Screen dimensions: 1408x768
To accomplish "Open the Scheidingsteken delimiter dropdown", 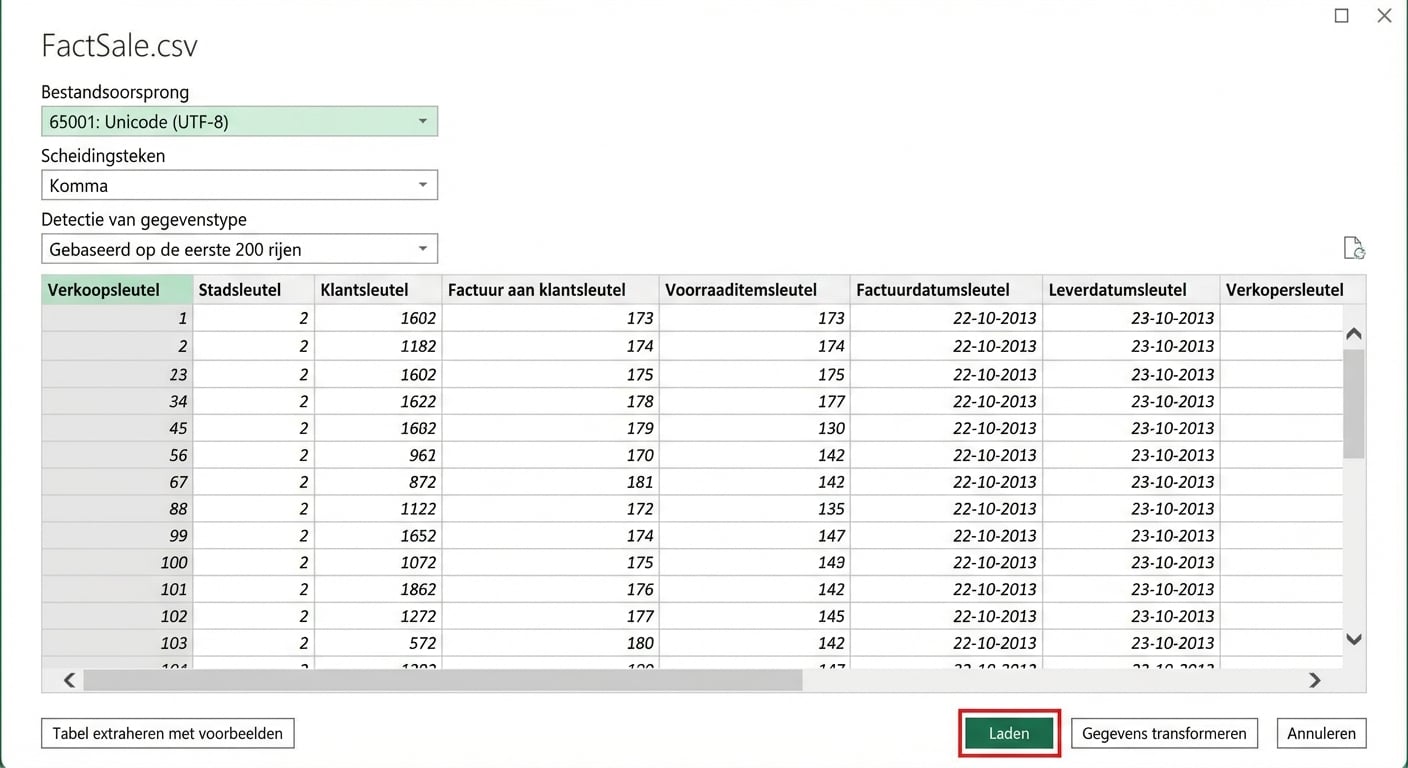I will point(424,184).
